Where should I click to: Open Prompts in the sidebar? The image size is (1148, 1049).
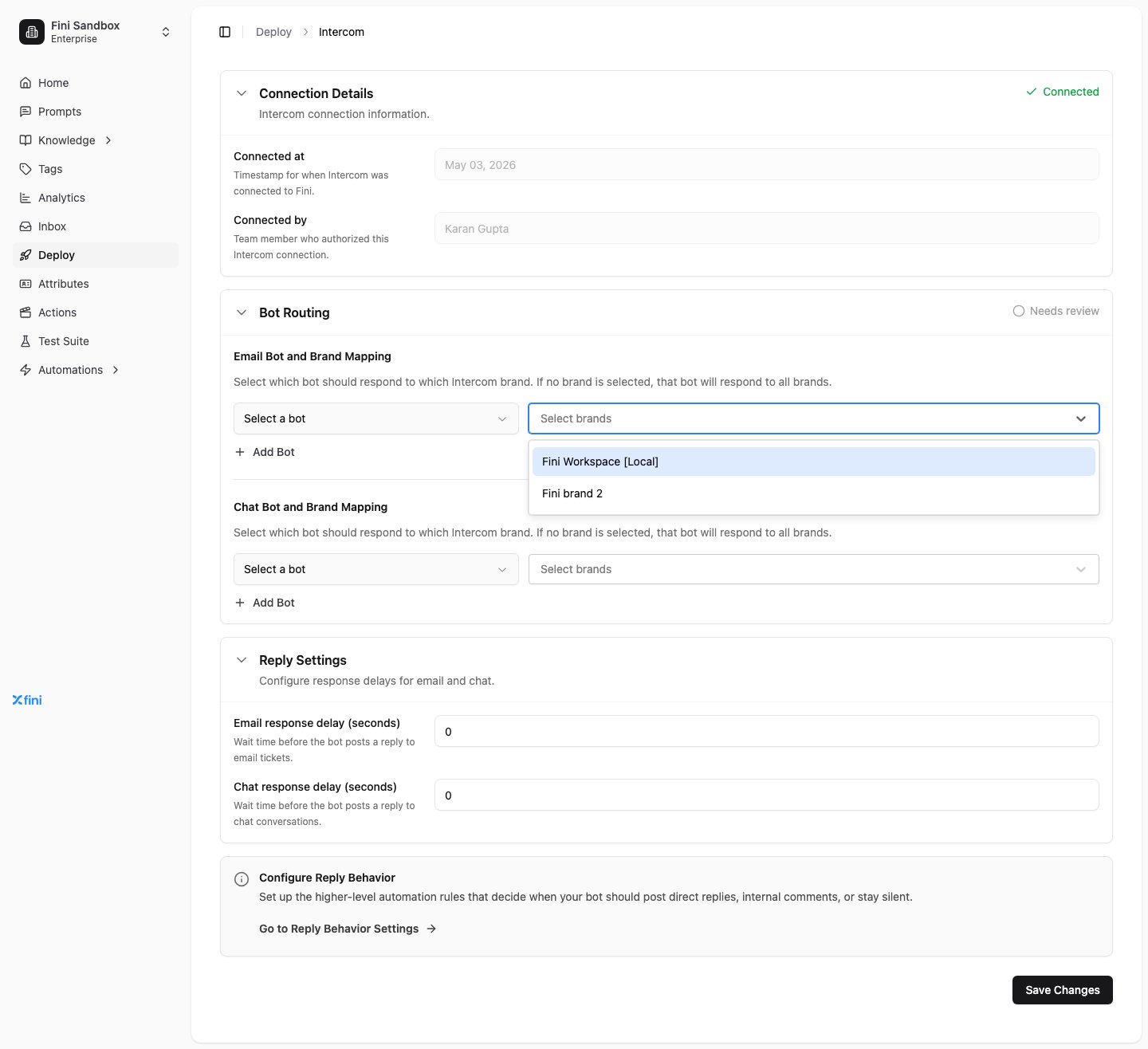click(x=96, y=112)
